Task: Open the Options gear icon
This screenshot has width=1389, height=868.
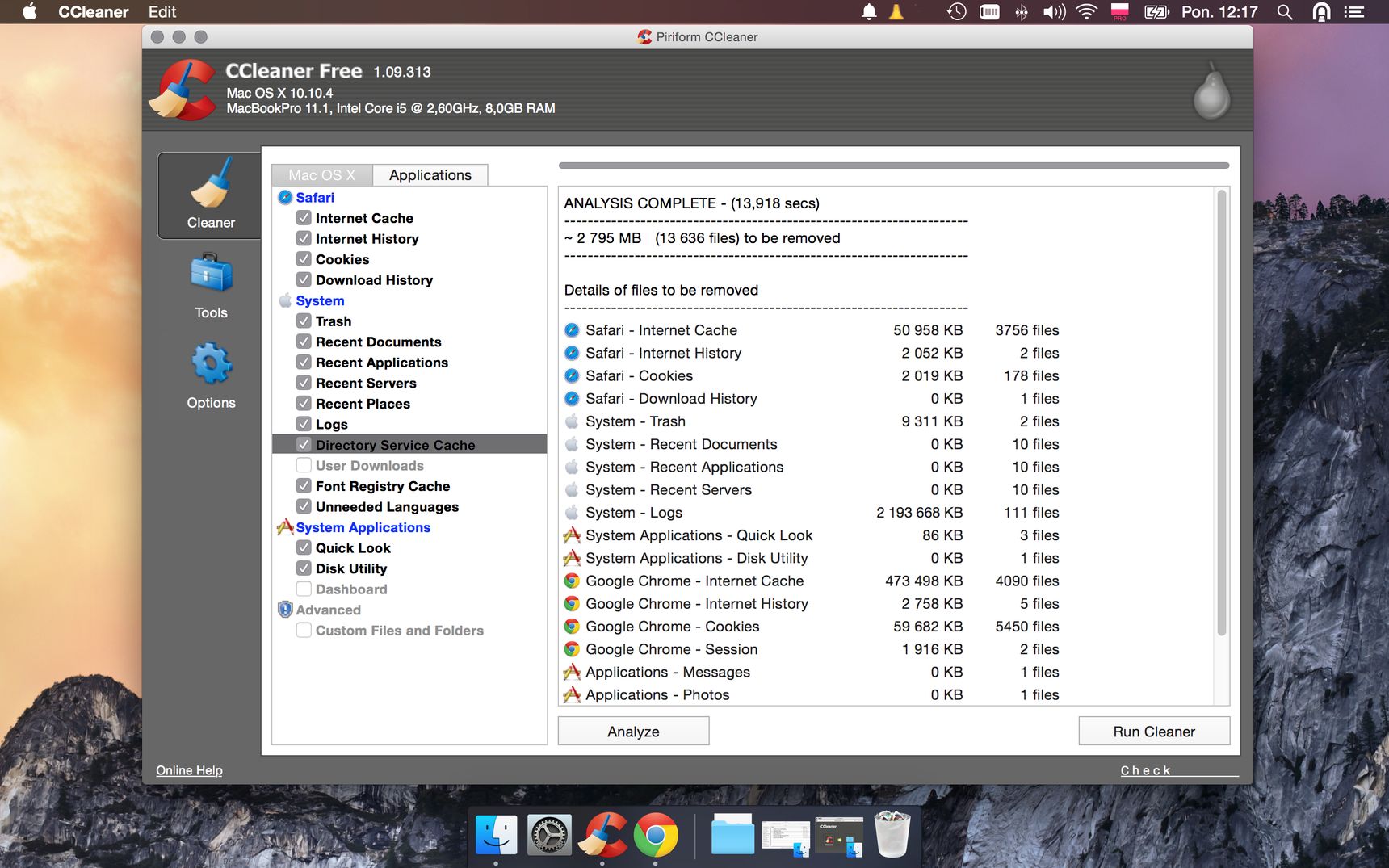Action: point(211,363)
